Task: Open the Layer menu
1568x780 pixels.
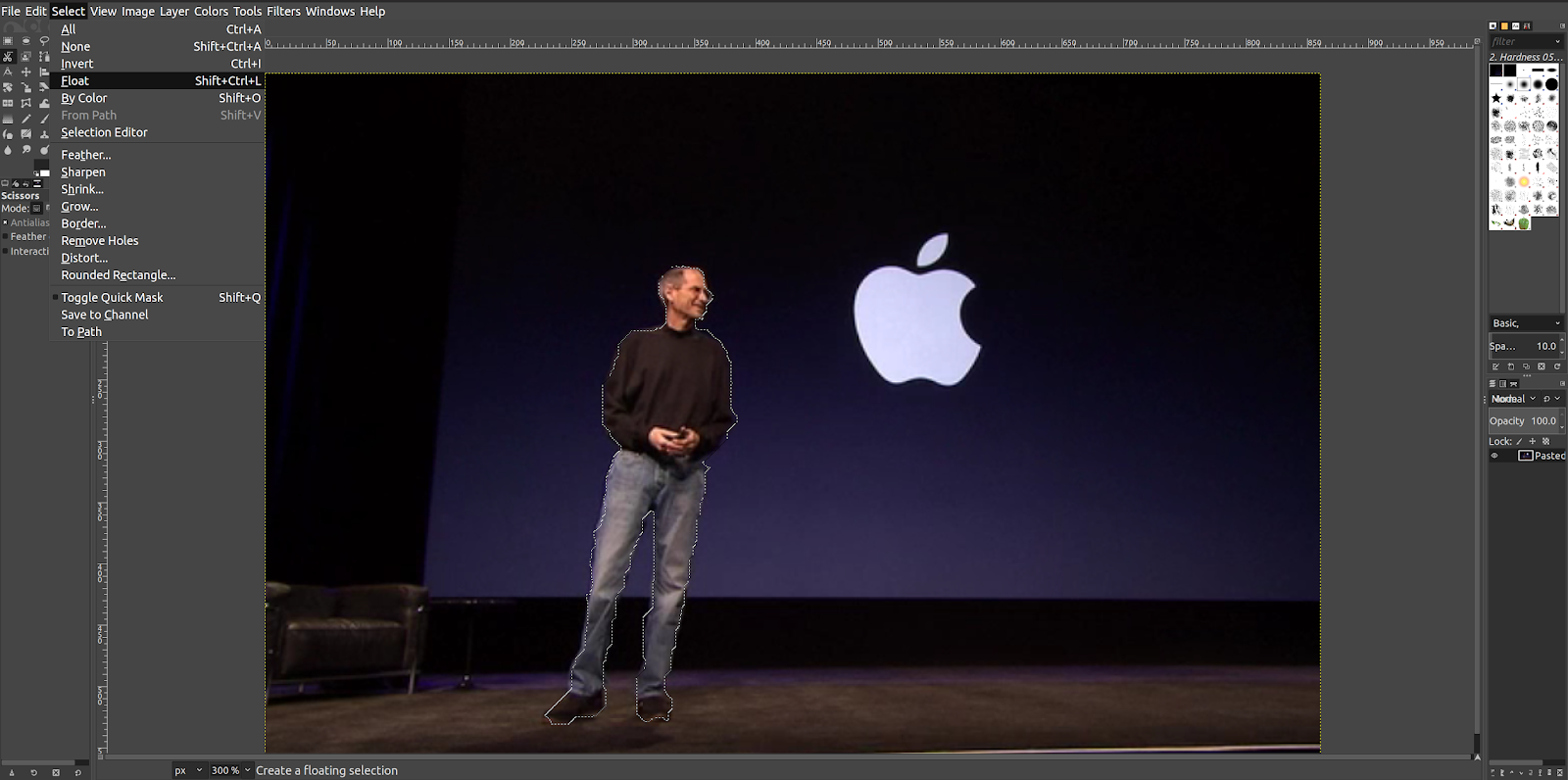Action: click(174, 11)
